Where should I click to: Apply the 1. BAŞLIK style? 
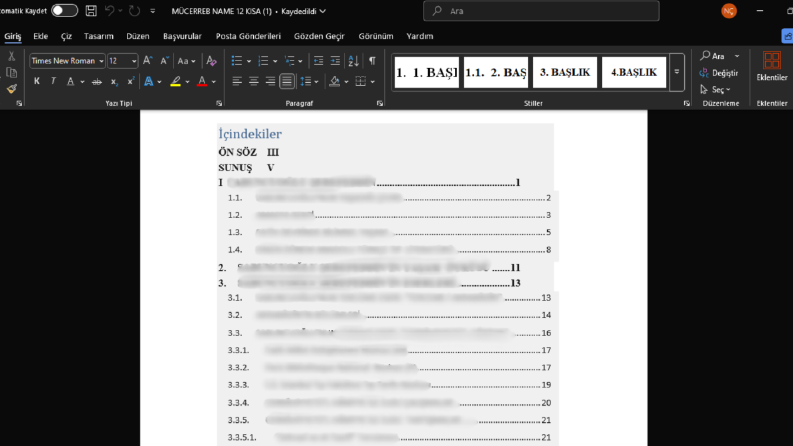(426, 72)
